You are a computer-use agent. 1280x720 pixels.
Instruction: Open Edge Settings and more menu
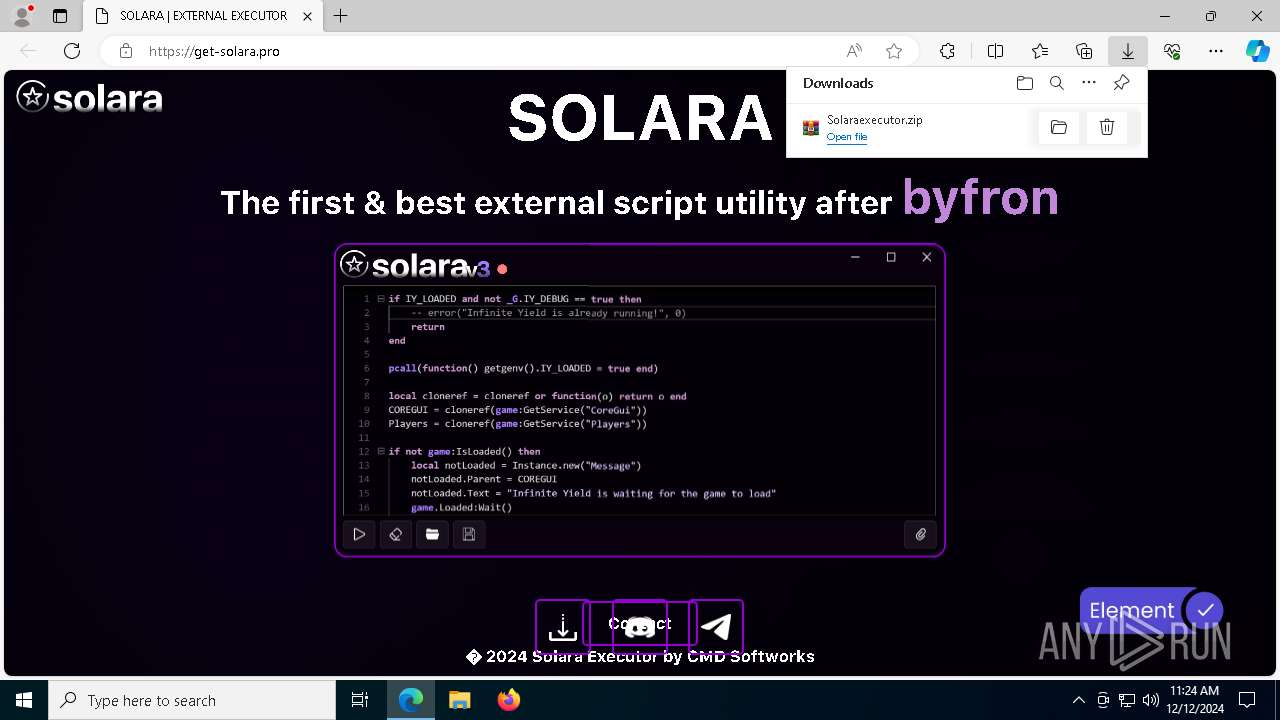click(x=1216, y=51)
